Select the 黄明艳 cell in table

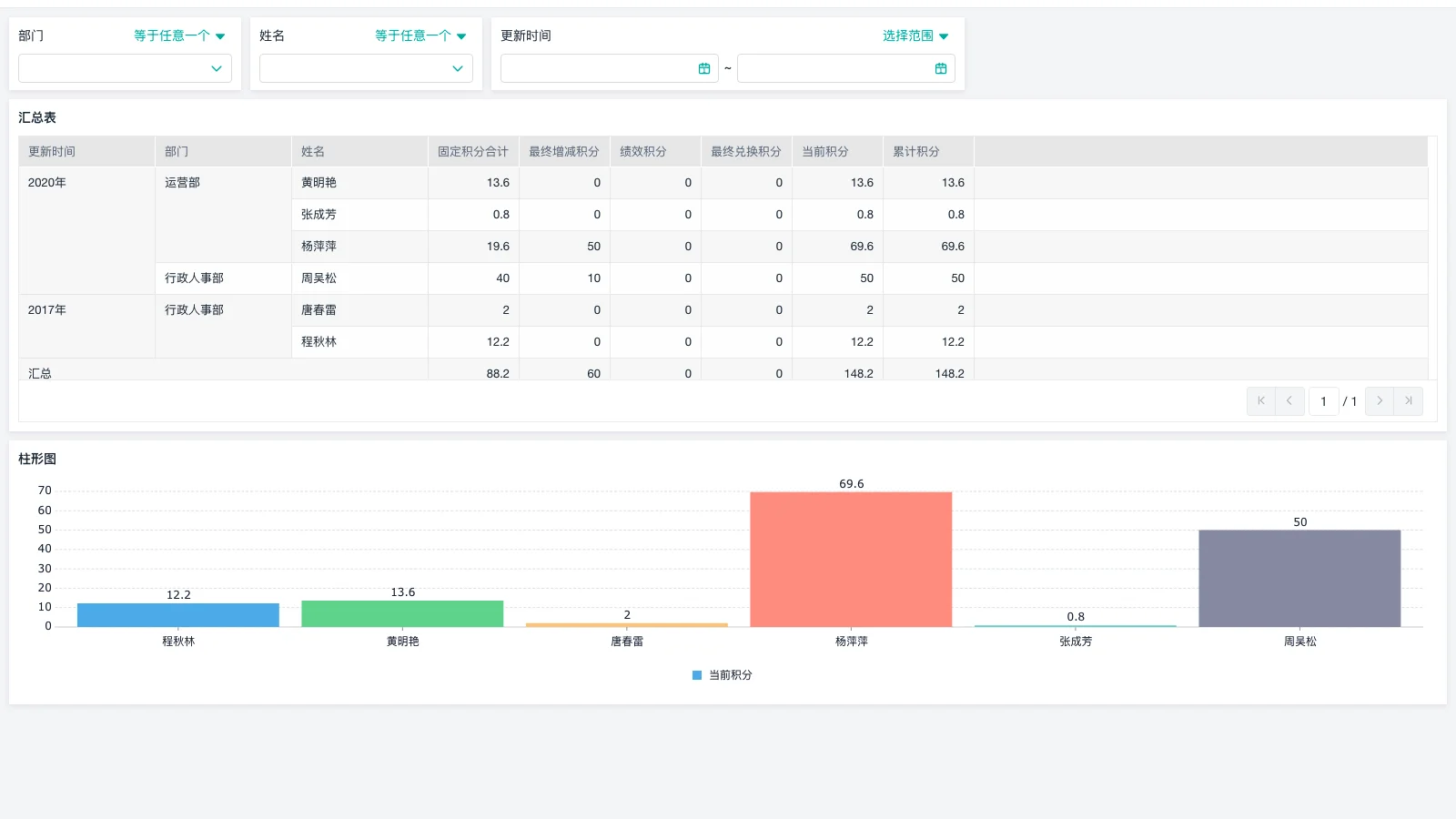coord(319,183)
